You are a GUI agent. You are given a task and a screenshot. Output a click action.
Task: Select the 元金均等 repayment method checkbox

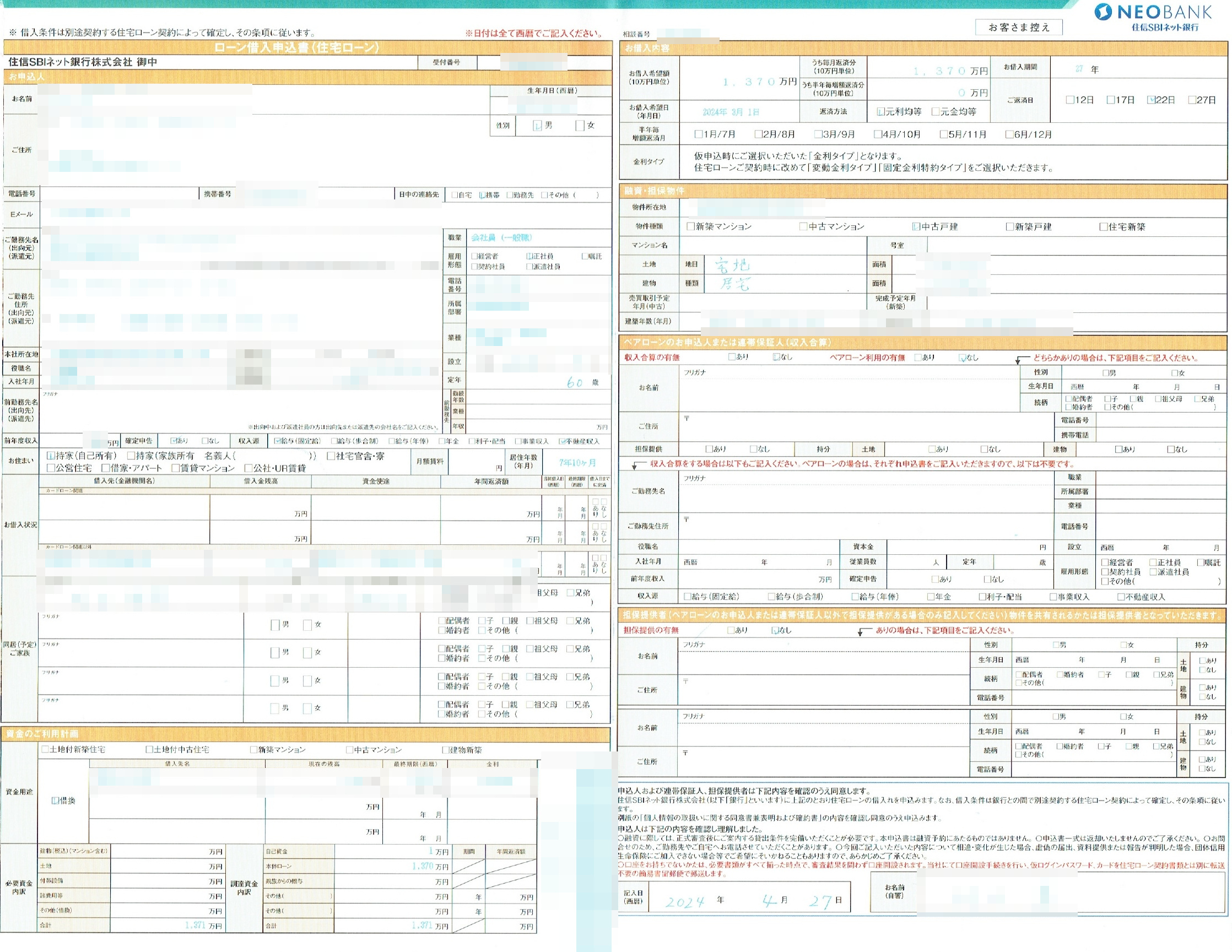pyautogui.click(x=935, y=112)
